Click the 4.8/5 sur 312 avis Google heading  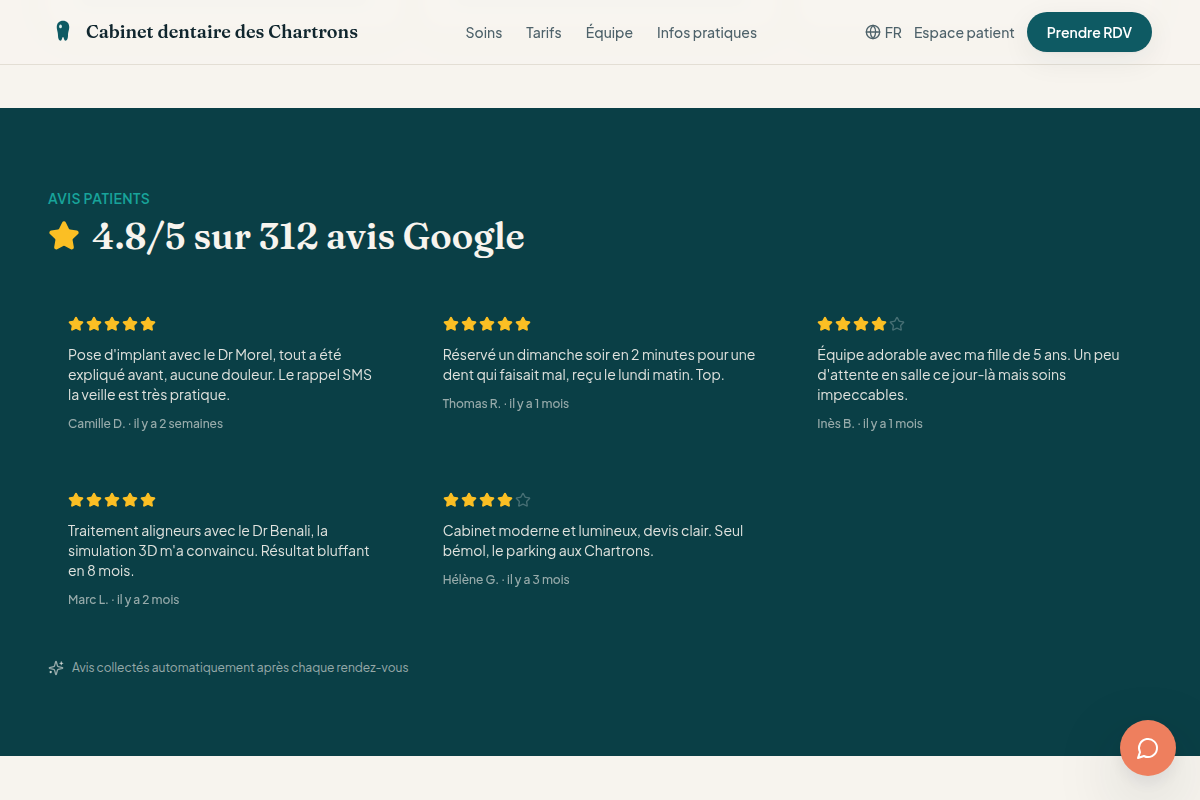(x=308, y=236)
